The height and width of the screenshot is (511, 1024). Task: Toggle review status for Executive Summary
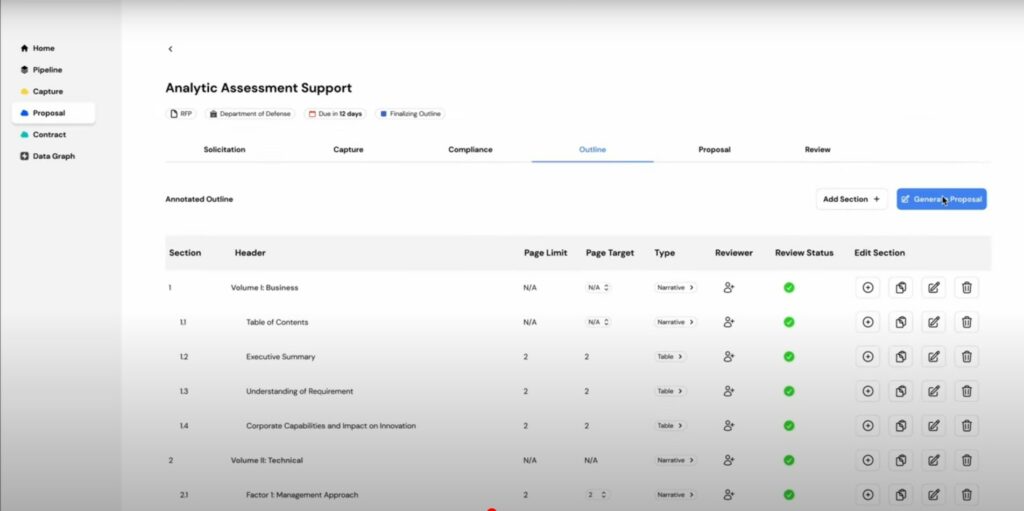(789, 357)
